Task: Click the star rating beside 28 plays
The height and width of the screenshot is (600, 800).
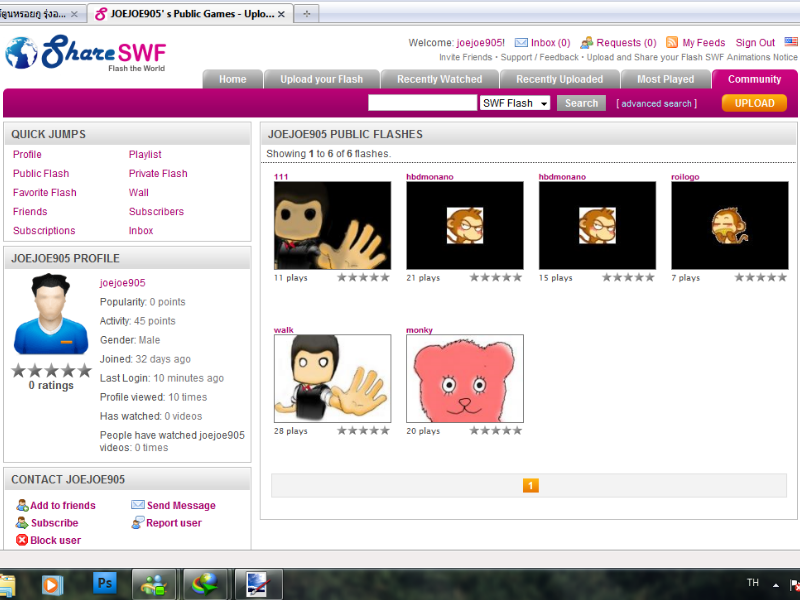Action: click(363, 431)
